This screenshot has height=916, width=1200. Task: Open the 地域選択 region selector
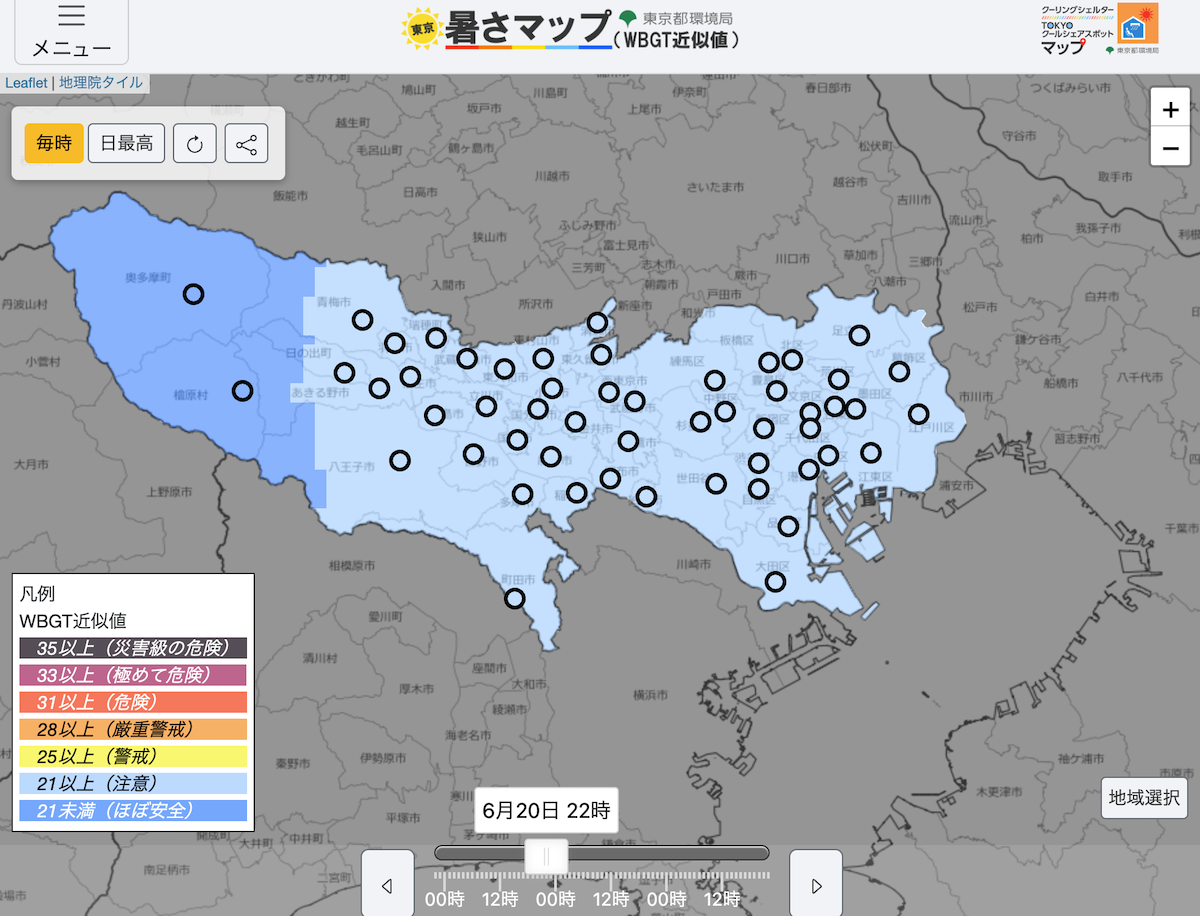pyautogui.click(x=1144, y=797)
